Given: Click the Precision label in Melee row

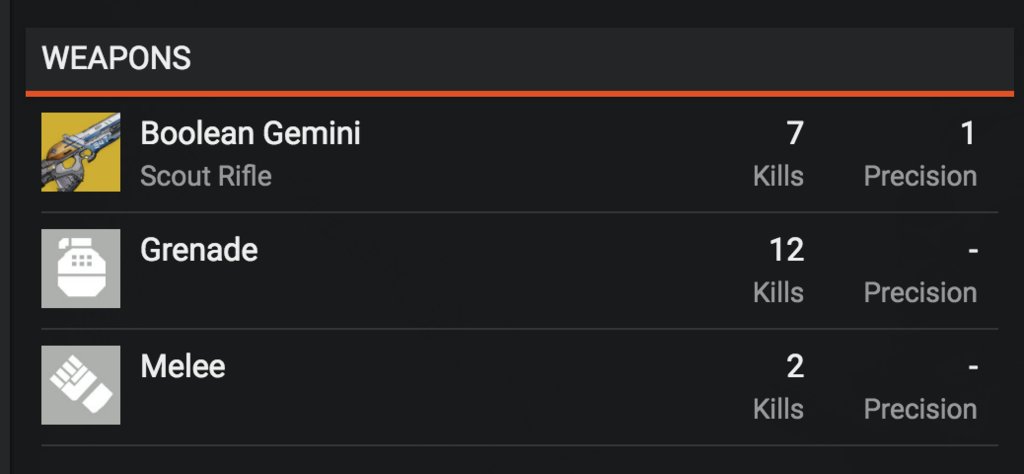Looking at the screenshot, I should tap(920, 409).
